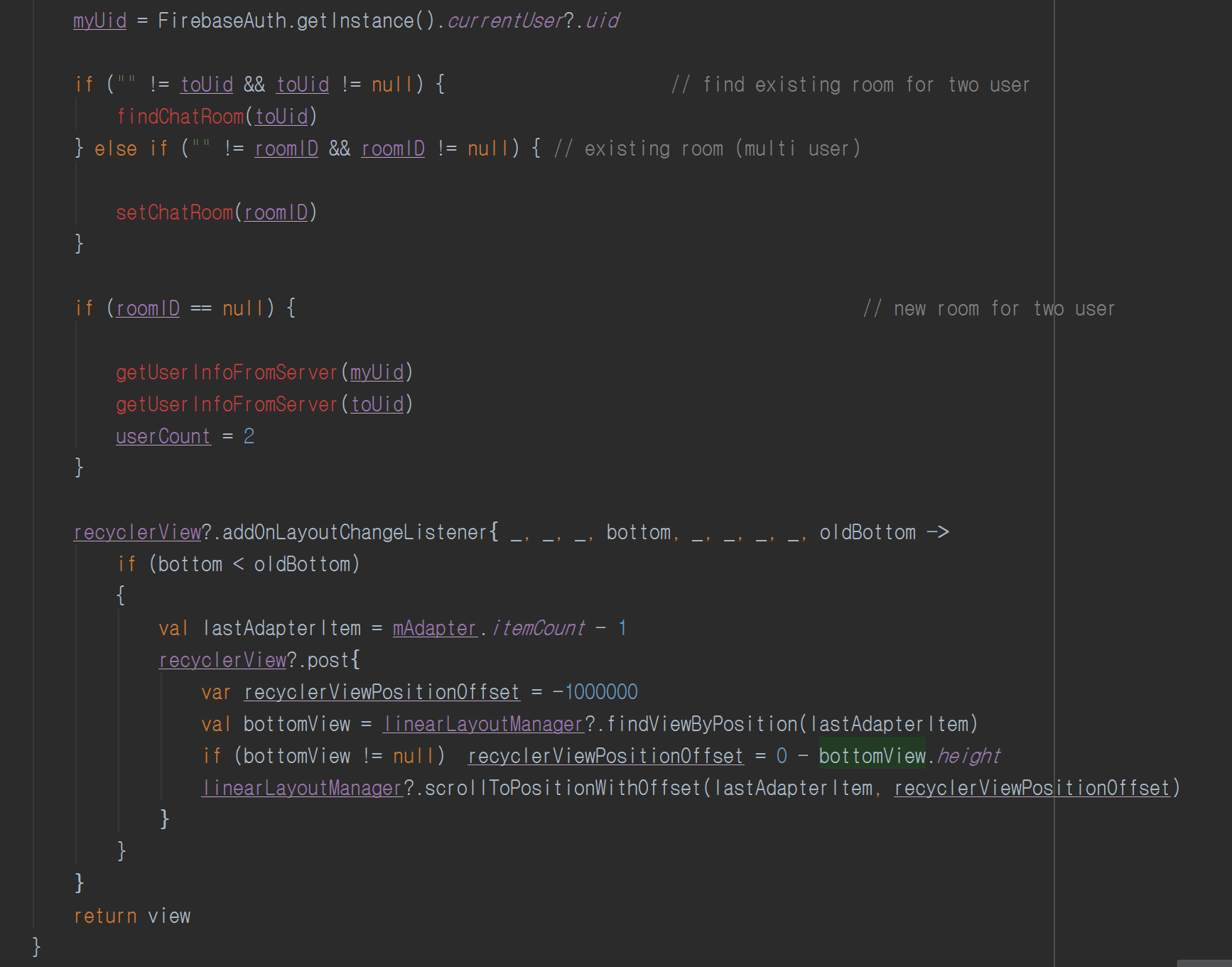Screen dimensions: 1232x967
Task: Click lastAdapterItem val declaration
Action: (281, 628)
